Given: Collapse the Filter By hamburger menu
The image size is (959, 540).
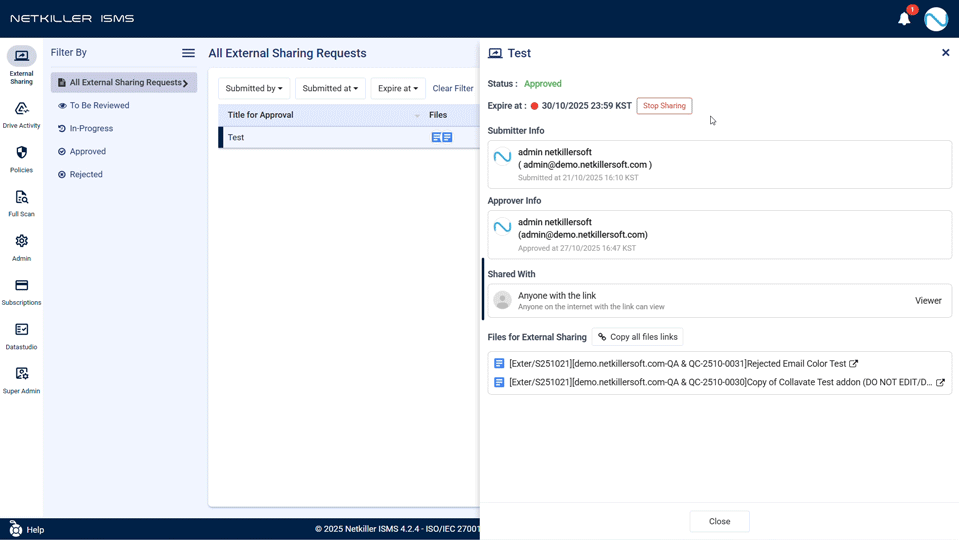Looking at the screenshot, I should click(x=188, y=53).
